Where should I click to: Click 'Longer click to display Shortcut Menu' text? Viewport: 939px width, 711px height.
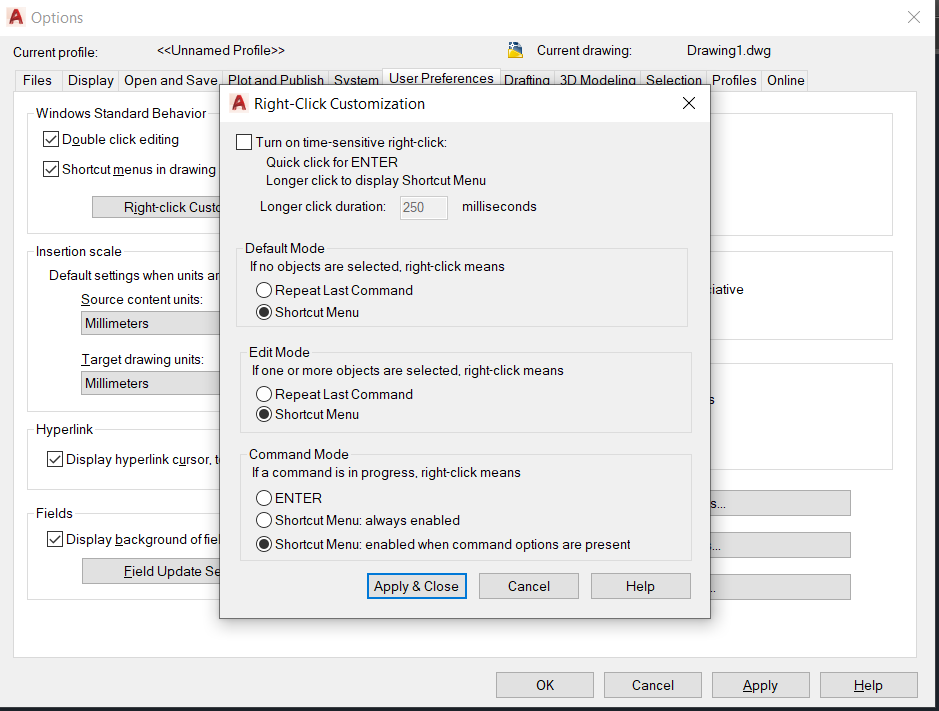click(x=376, y=180)
